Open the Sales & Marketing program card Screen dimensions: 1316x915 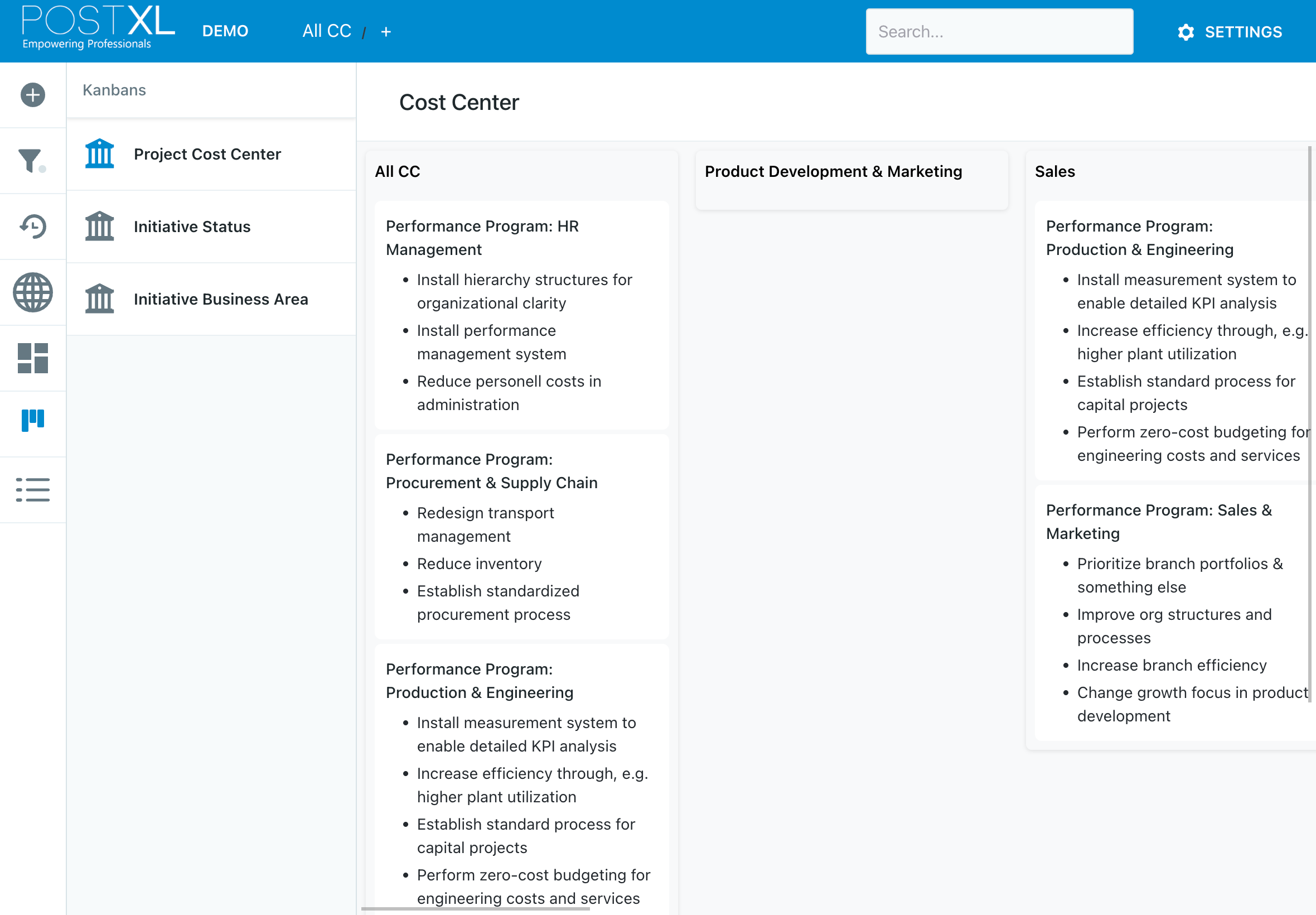1174,613
